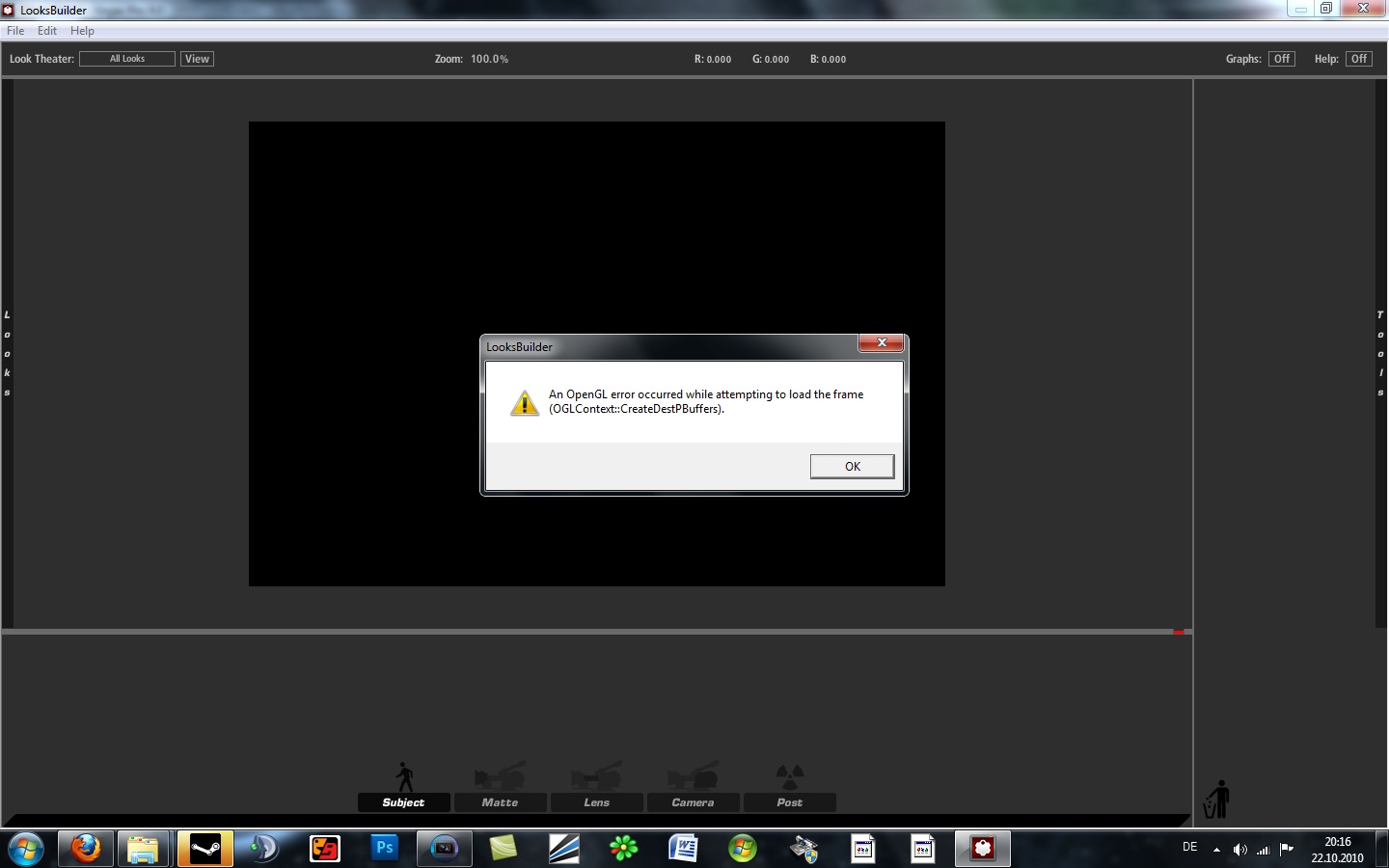Open the Edit menu

[47, 31]
